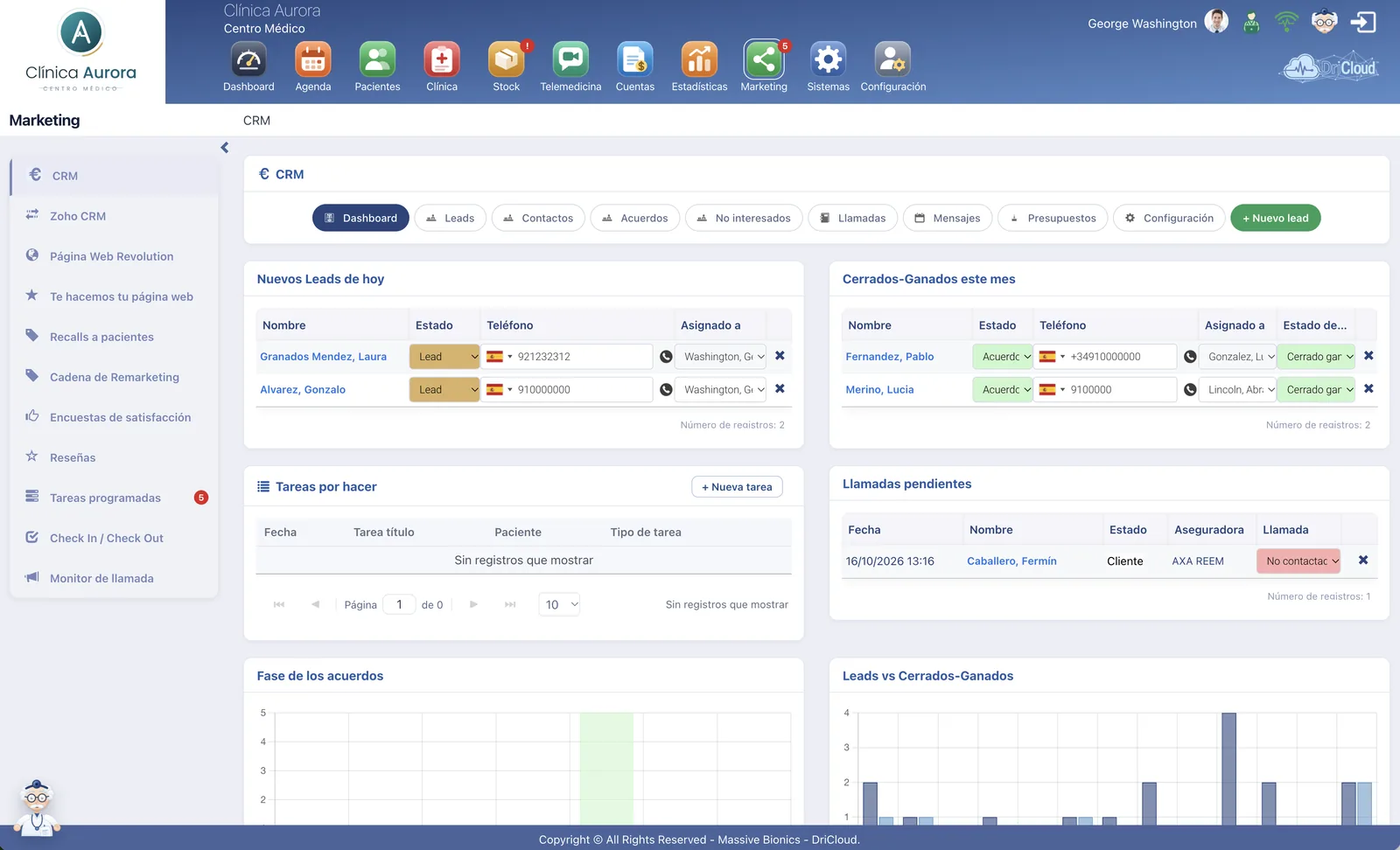Open Estado dropdown for Granados Mendez, Laura

click(444, 357)
